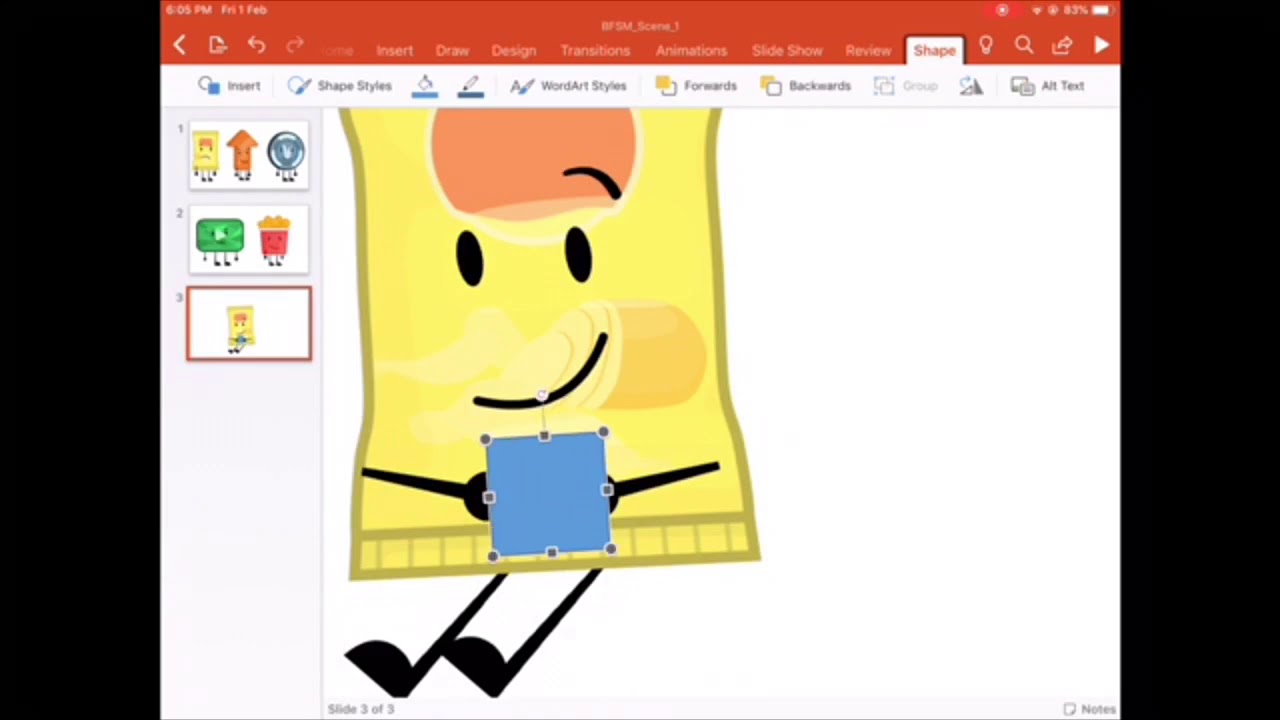
Task: Open WordArt Styles options
Action: (568, 86)
